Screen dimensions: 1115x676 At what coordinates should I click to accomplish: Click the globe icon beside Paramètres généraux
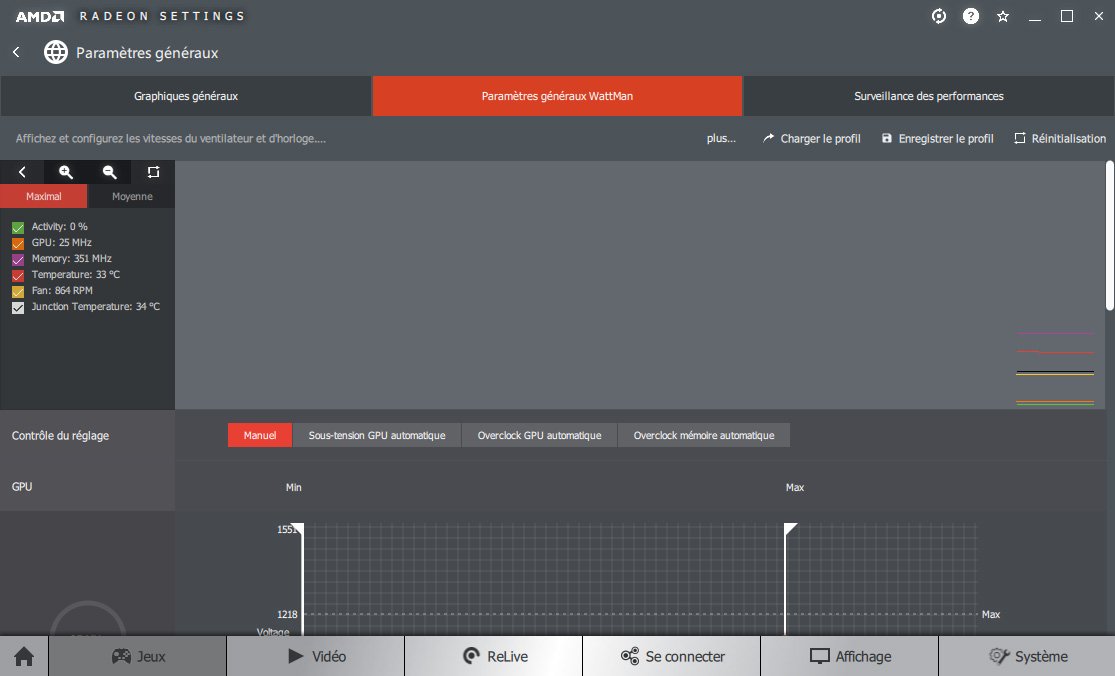[x=55, y=52]
